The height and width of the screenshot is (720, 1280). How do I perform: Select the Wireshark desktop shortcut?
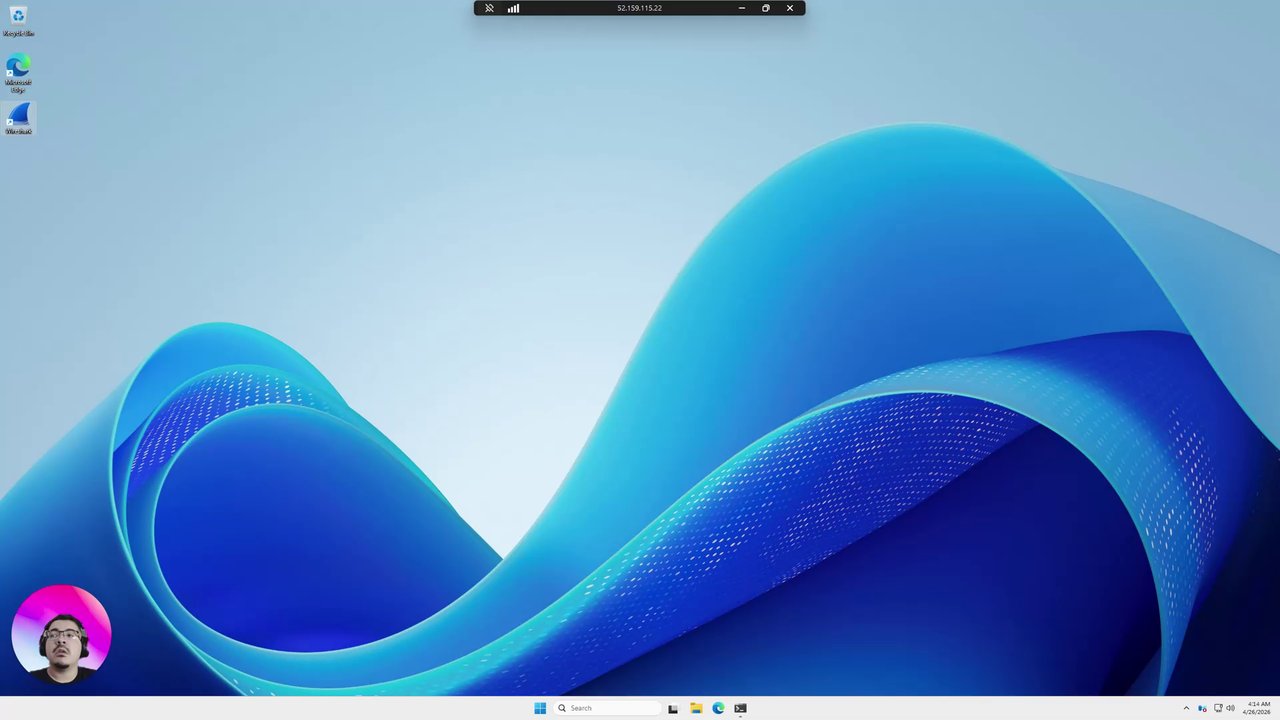tap(18, 119)
